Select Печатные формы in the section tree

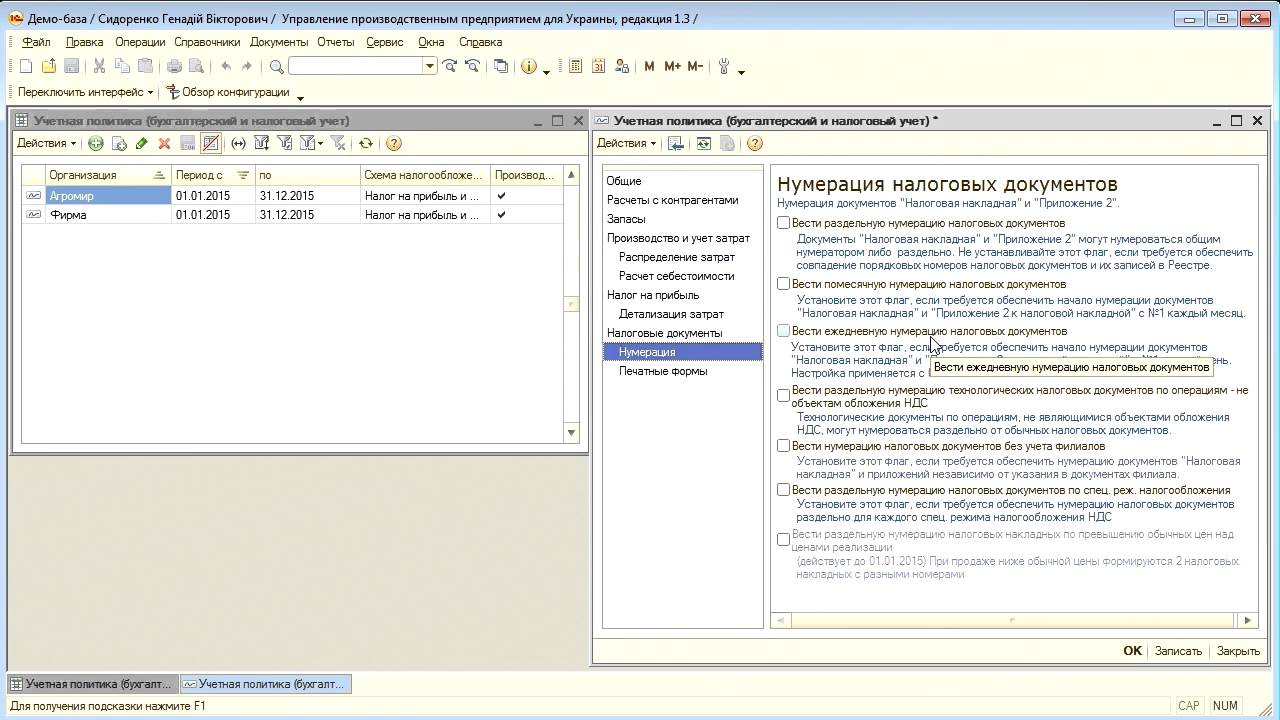pyautogui.click(x=662, y=371)
